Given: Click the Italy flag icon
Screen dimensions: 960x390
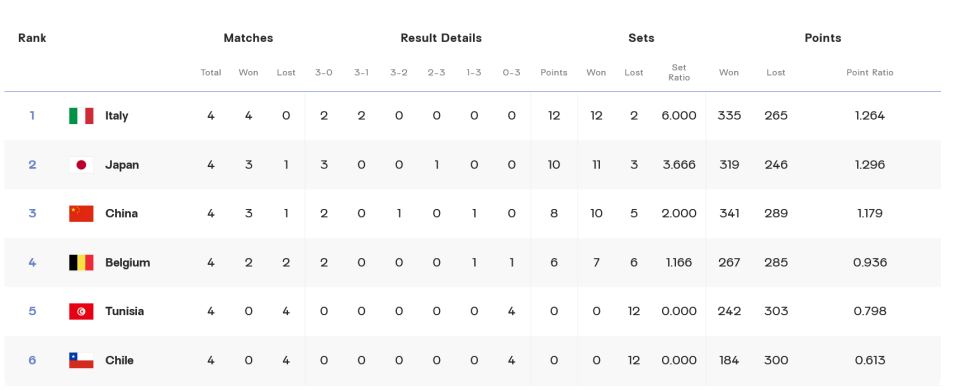Looking at the screenshot, I should click(x=81, y=116).
